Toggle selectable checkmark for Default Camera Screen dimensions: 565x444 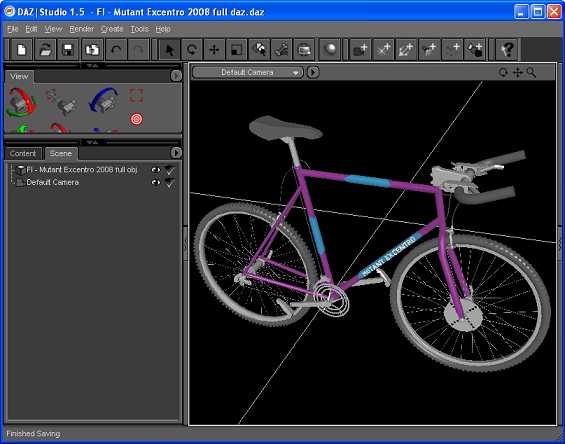click(x=170, y=183)
